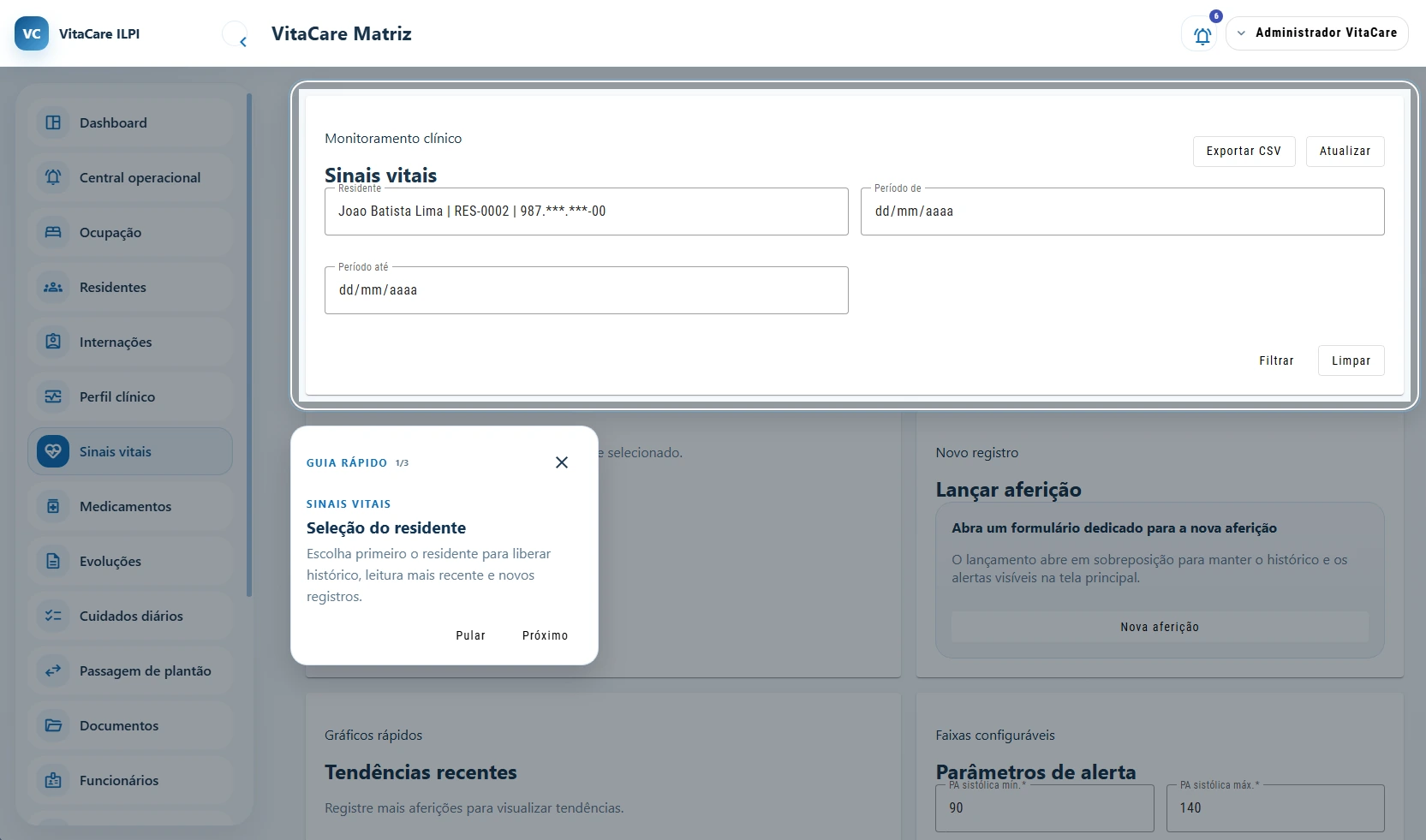Go to next guide step with Próximo

[545, 635]
